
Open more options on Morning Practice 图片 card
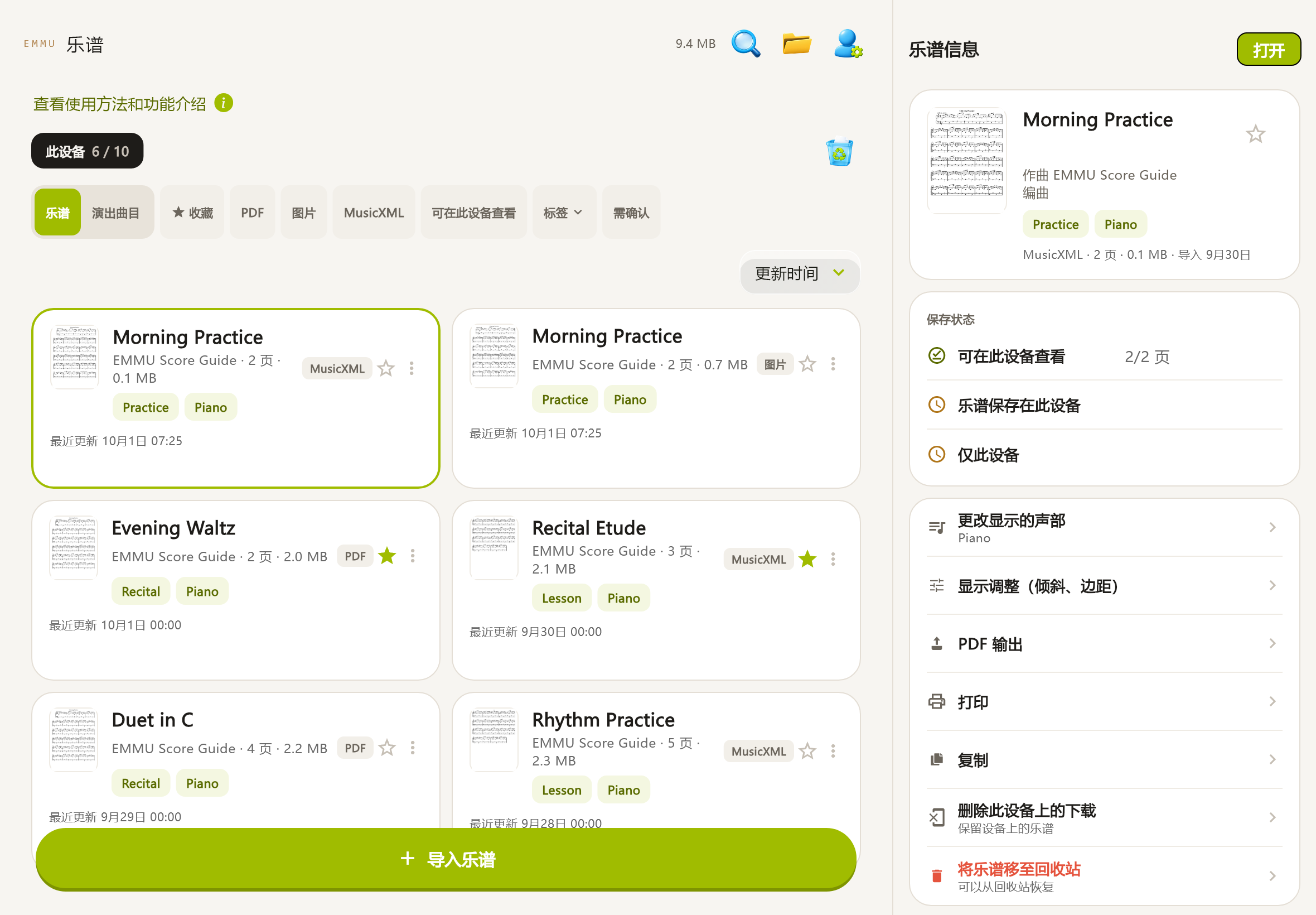tap(833, 364)
